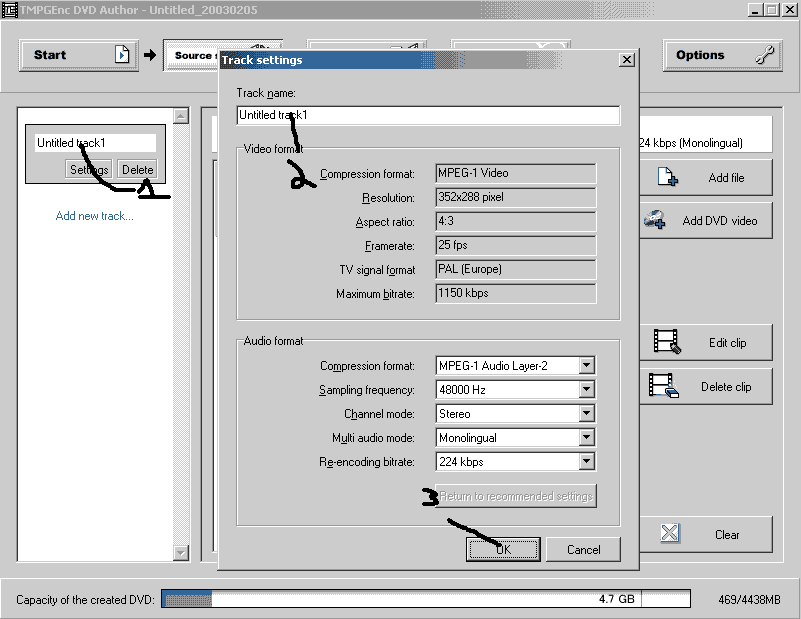Click the DVD capacity progress bar

(x=426, y=599)
